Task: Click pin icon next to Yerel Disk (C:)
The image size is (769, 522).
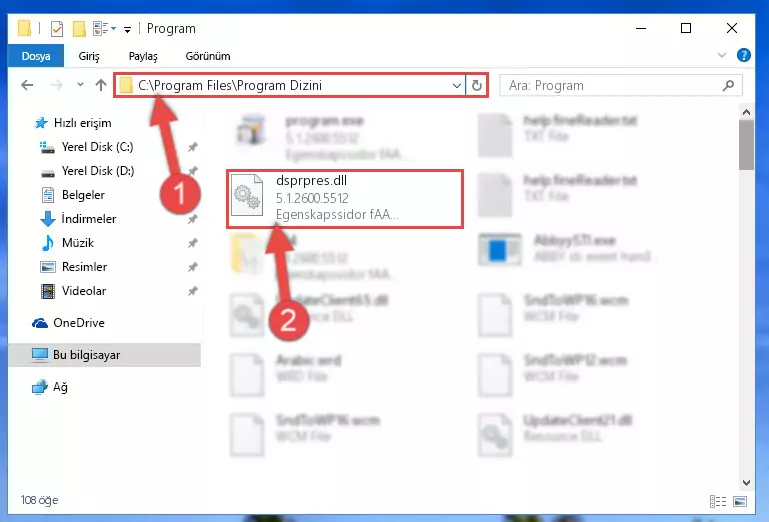Action: click(x=193, y=147)
